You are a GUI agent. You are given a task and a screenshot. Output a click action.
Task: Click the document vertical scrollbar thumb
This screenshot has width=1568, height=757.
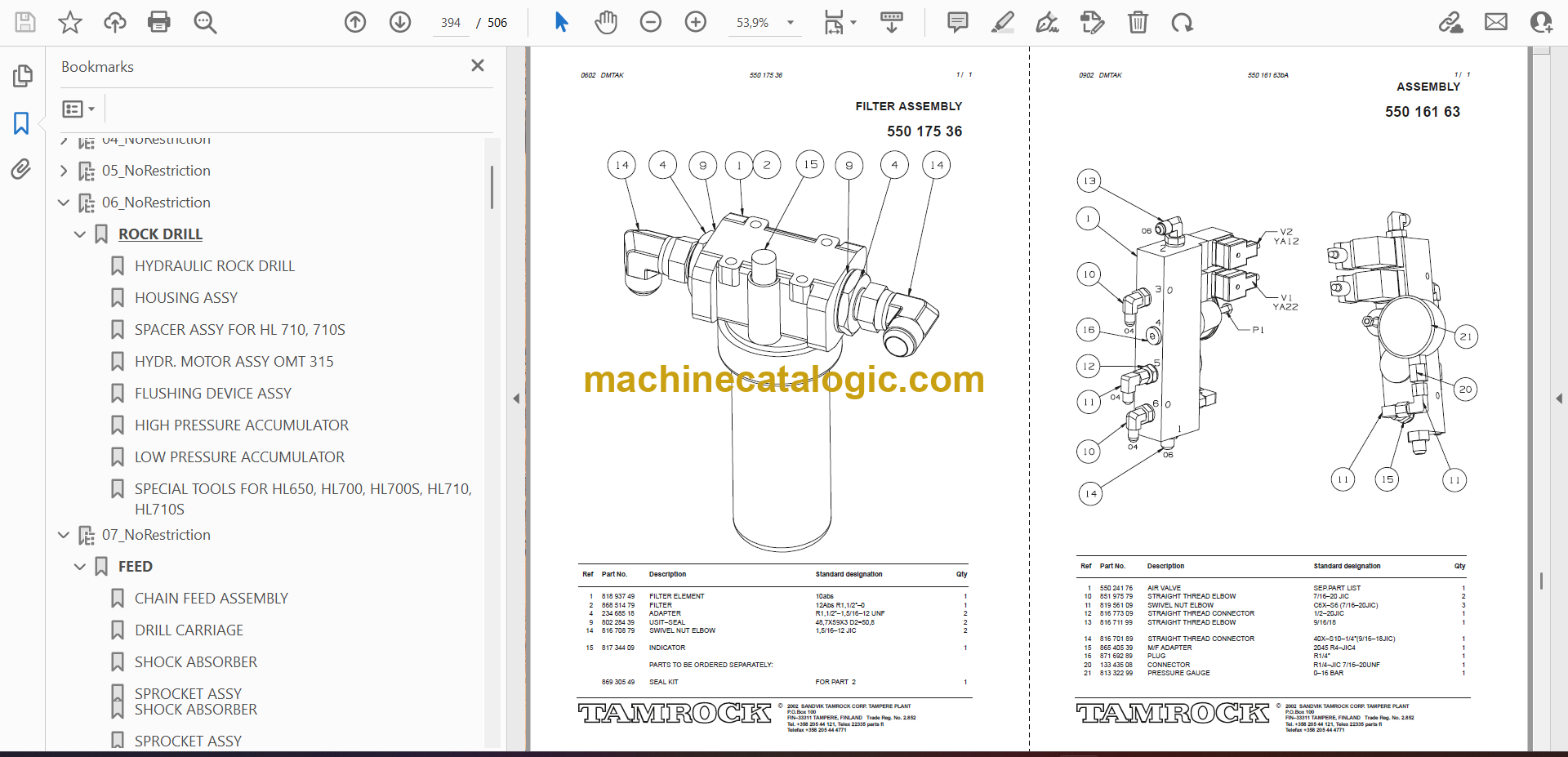(x=1541, y=581)
